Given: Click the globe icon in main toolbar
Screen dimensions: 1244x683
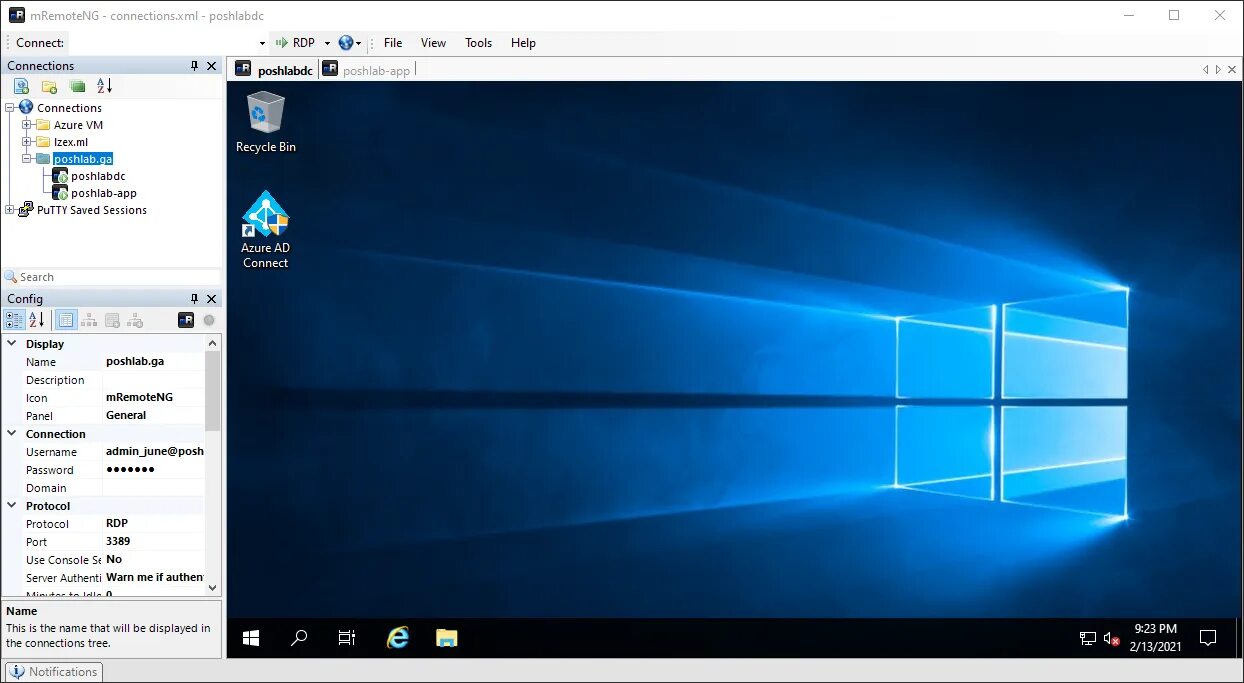Looking at the screenshot, I should [346, 43].
